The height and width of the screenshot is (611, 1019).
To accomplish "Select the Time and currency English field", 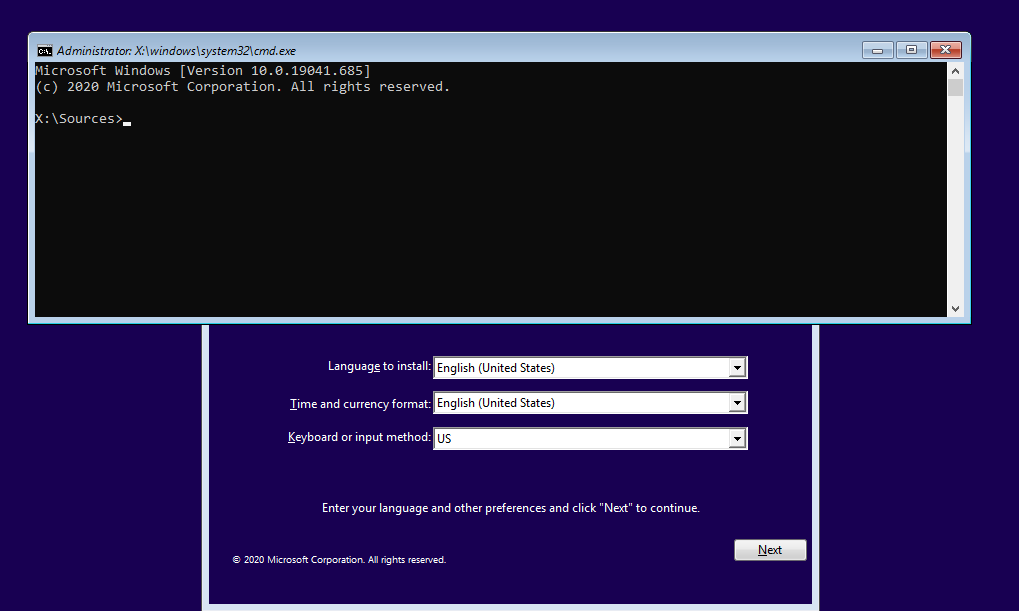I will coord(580,403).
